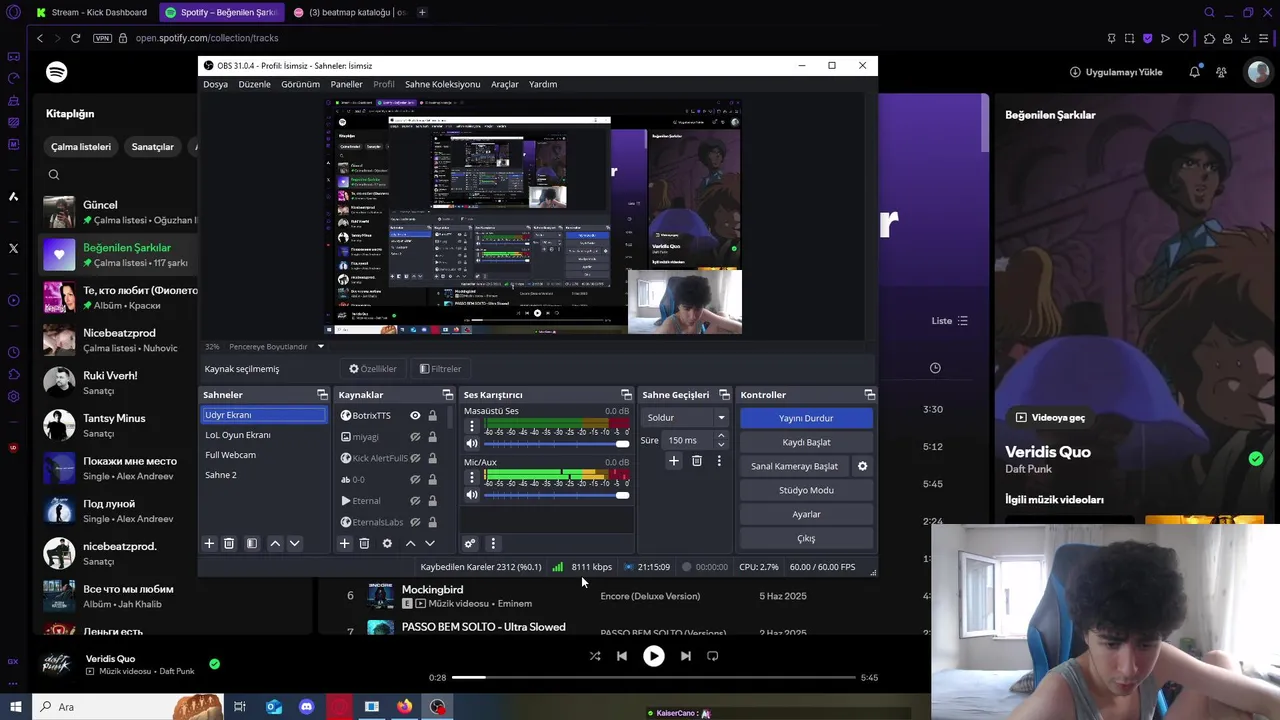Open source properties gear in Kaynaklar toolbar
1280x720 pixels.
click(x=387, y=543)
